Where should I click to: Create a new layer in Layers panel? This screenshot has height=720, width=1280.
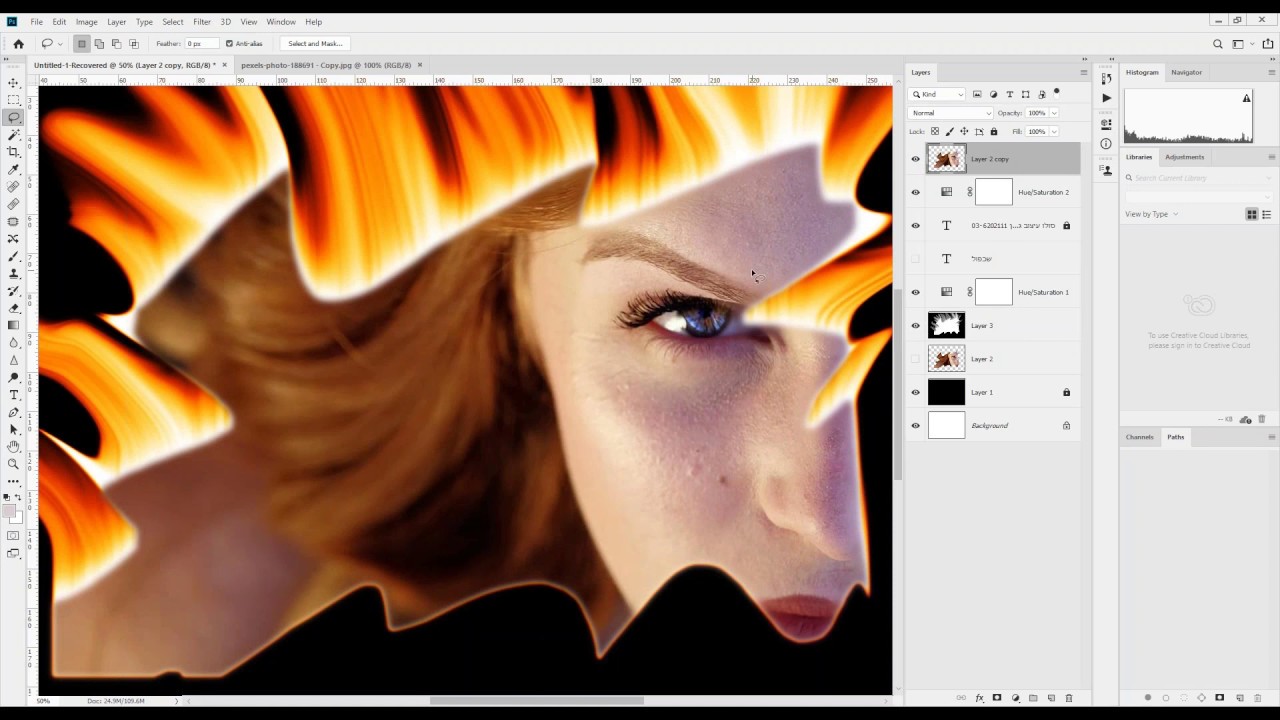click(1051, 698)
